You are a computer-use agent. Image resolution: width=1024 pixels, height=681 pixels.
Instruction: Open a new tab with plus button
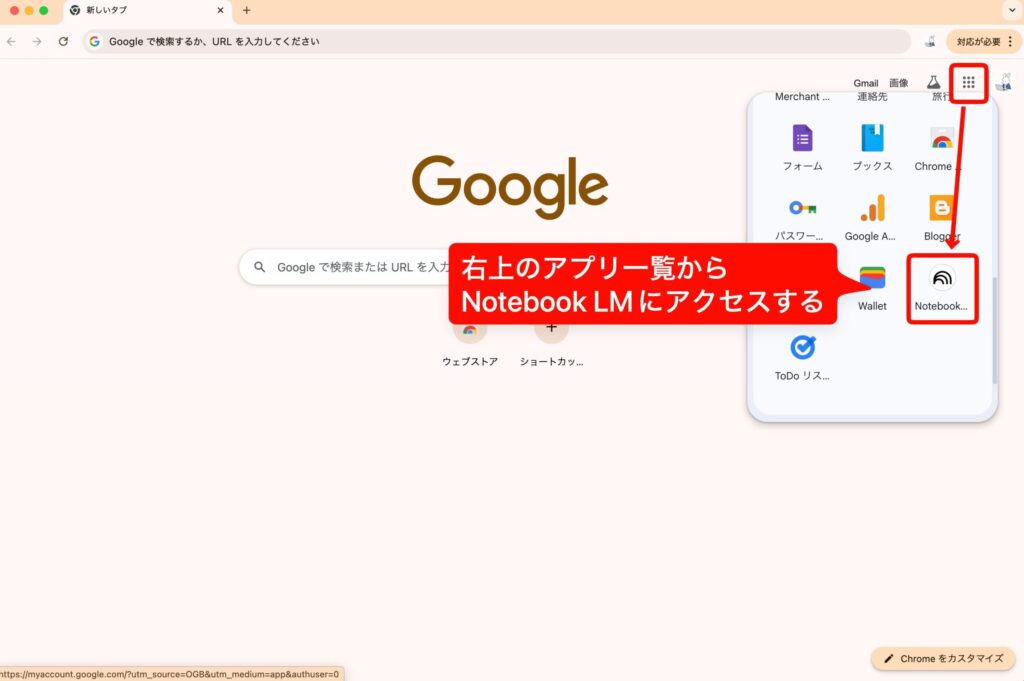coord(247,10)
